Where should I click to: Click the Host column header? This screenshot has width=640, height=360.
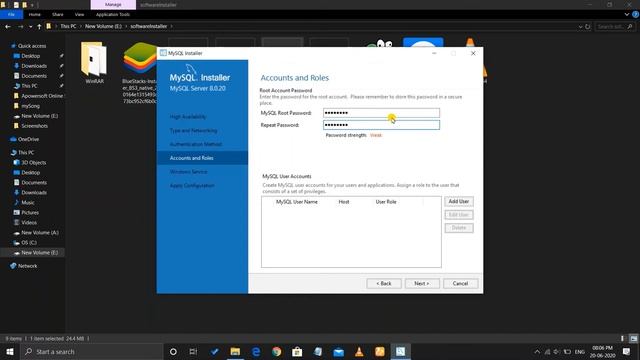click(x=344, y=202)
